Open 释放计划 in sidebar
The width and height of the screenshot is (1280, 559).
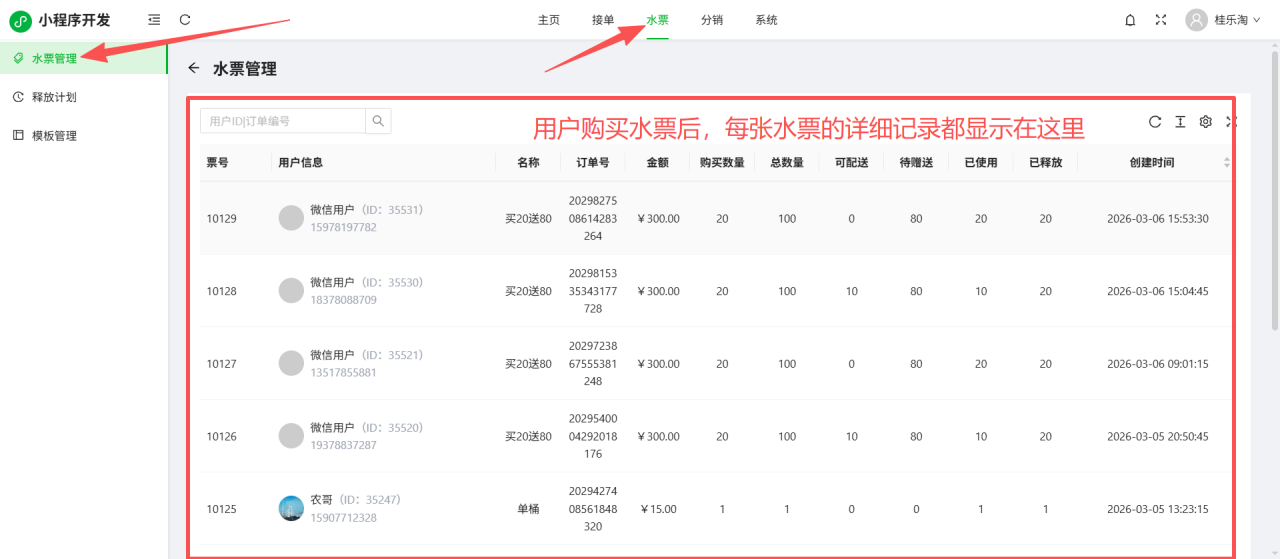coord(54,97)
